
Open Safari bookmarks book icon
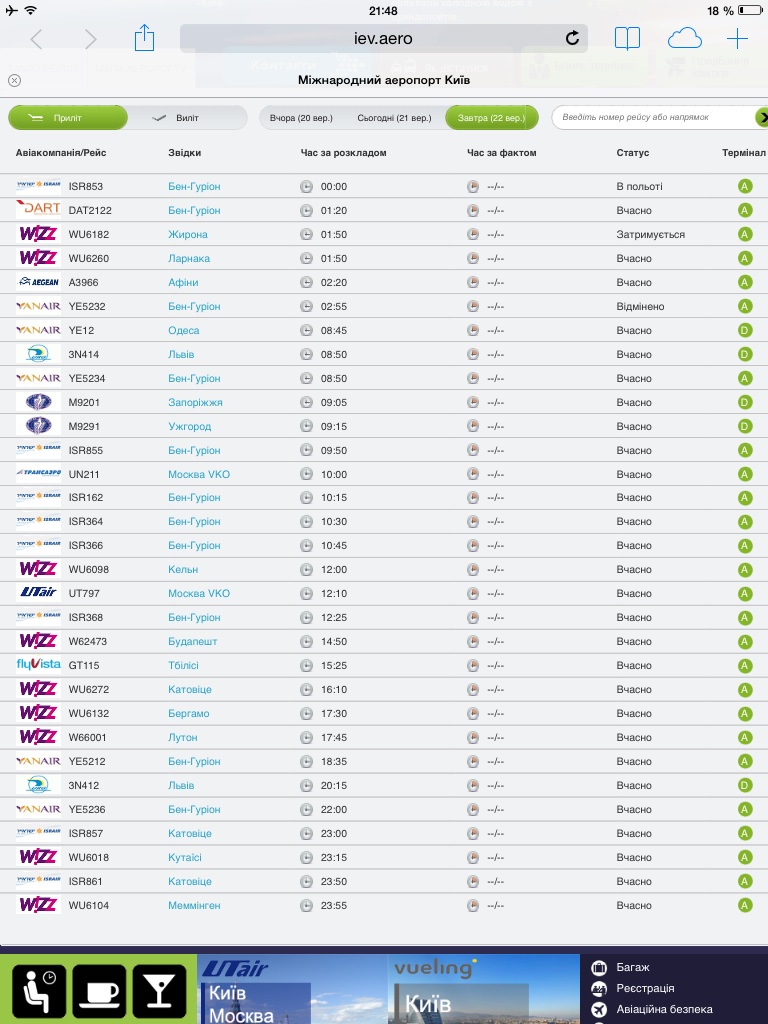pyautogui.click(x=627, y=39)
